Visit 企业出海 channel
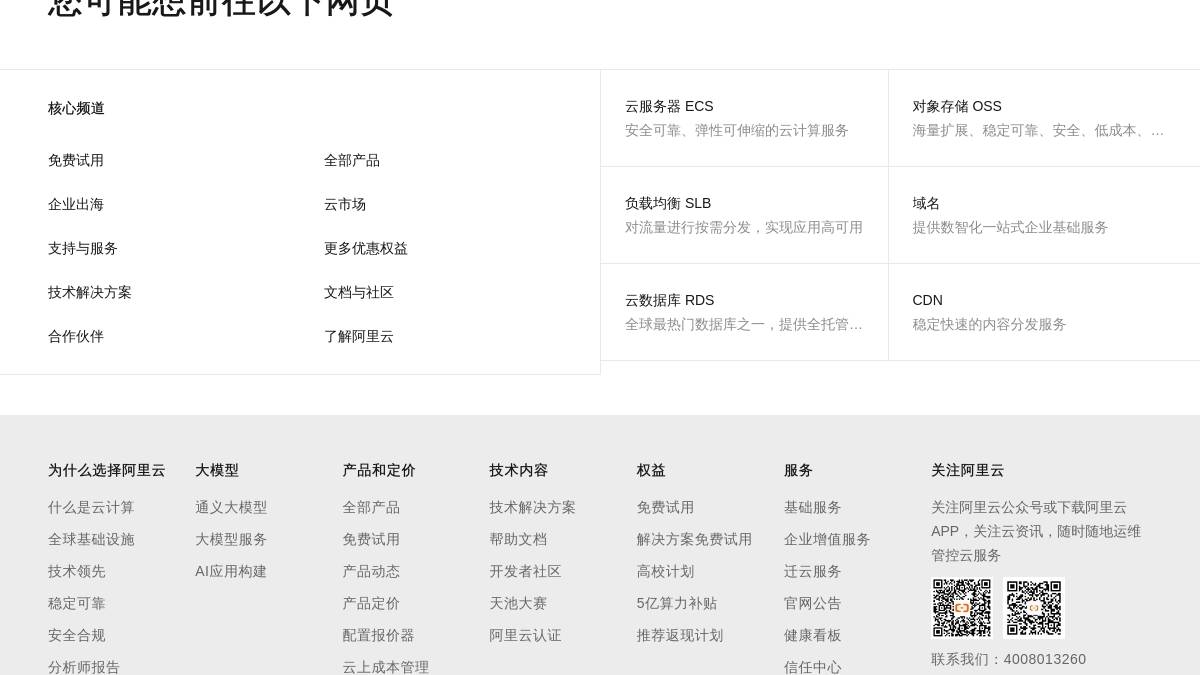This screenshot has height=675, width=1200. [x=76, y=204]
